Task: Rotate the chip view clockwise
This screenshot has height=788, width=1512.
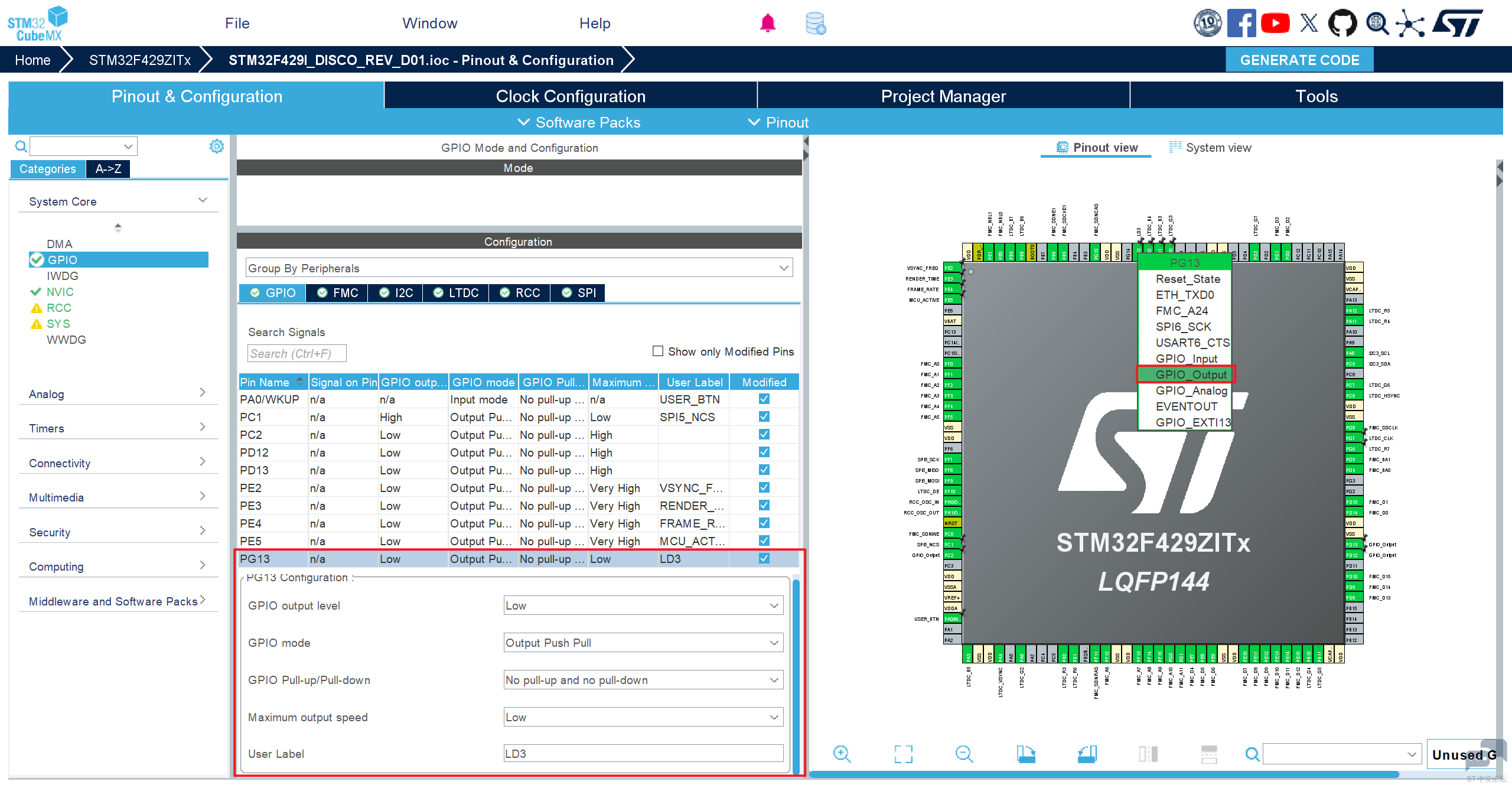Action: pos(1026,754)
